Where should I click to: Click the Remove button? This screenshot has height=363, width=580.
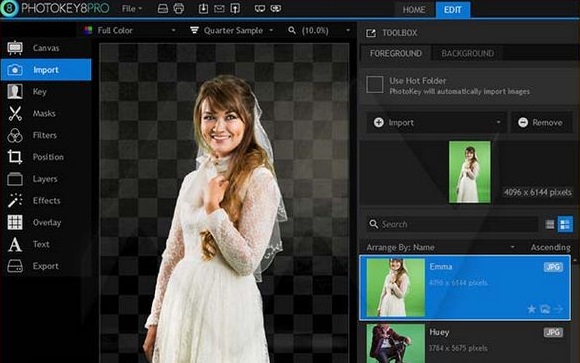(542, 122)
